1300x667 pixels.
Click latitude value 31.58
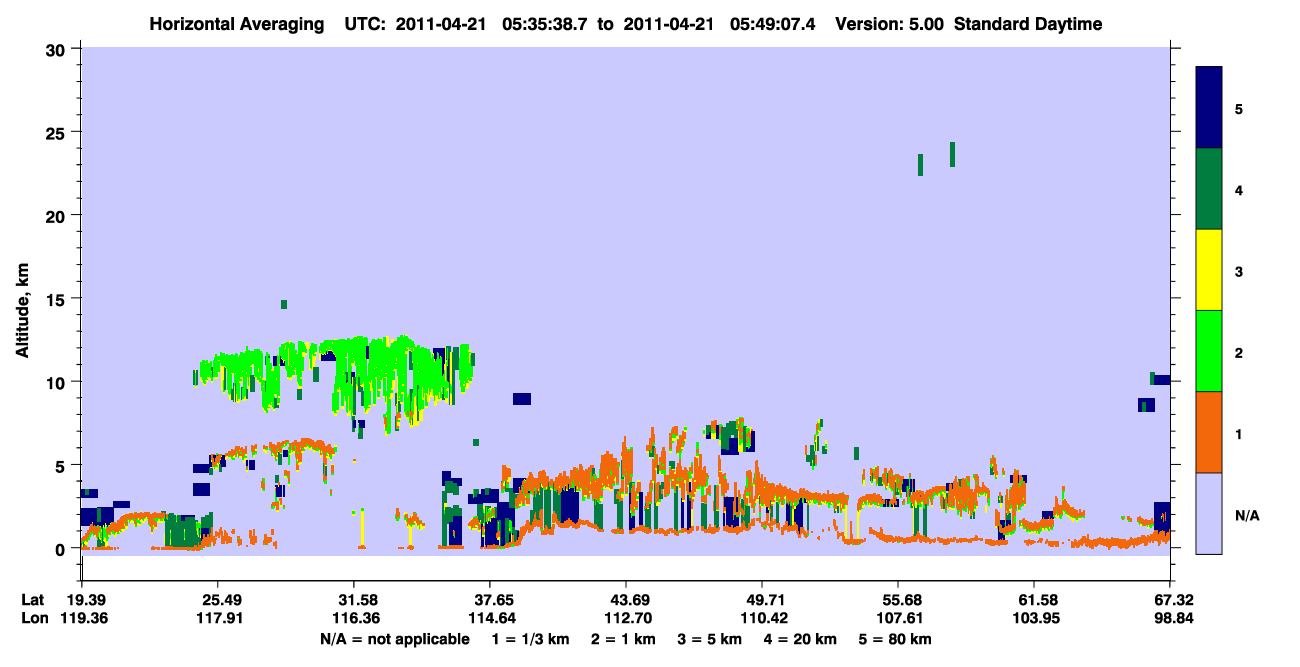click(x=354, y=600)
